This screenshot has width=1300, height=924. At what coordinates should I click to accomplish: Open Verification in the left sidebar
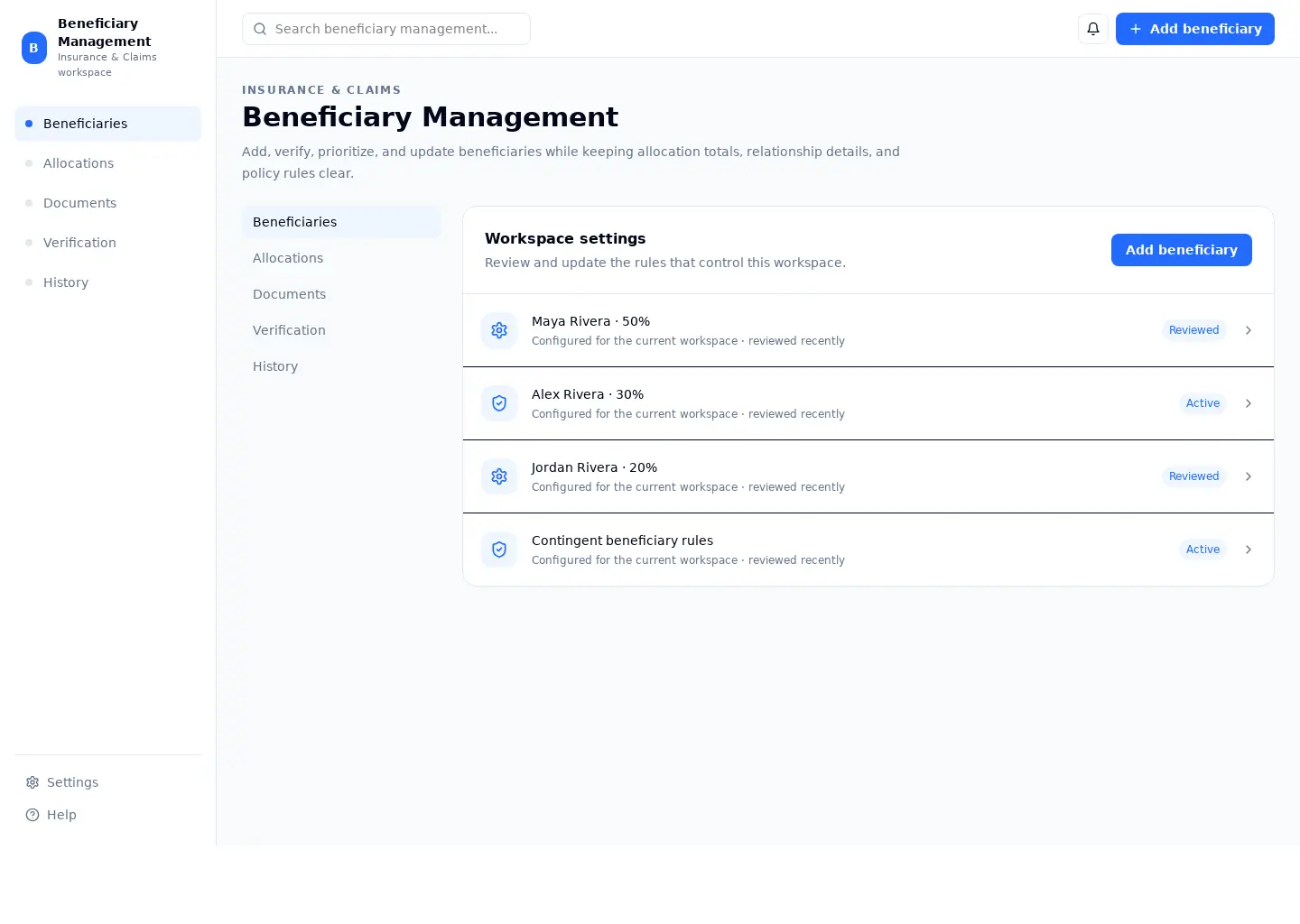[107, 243]
